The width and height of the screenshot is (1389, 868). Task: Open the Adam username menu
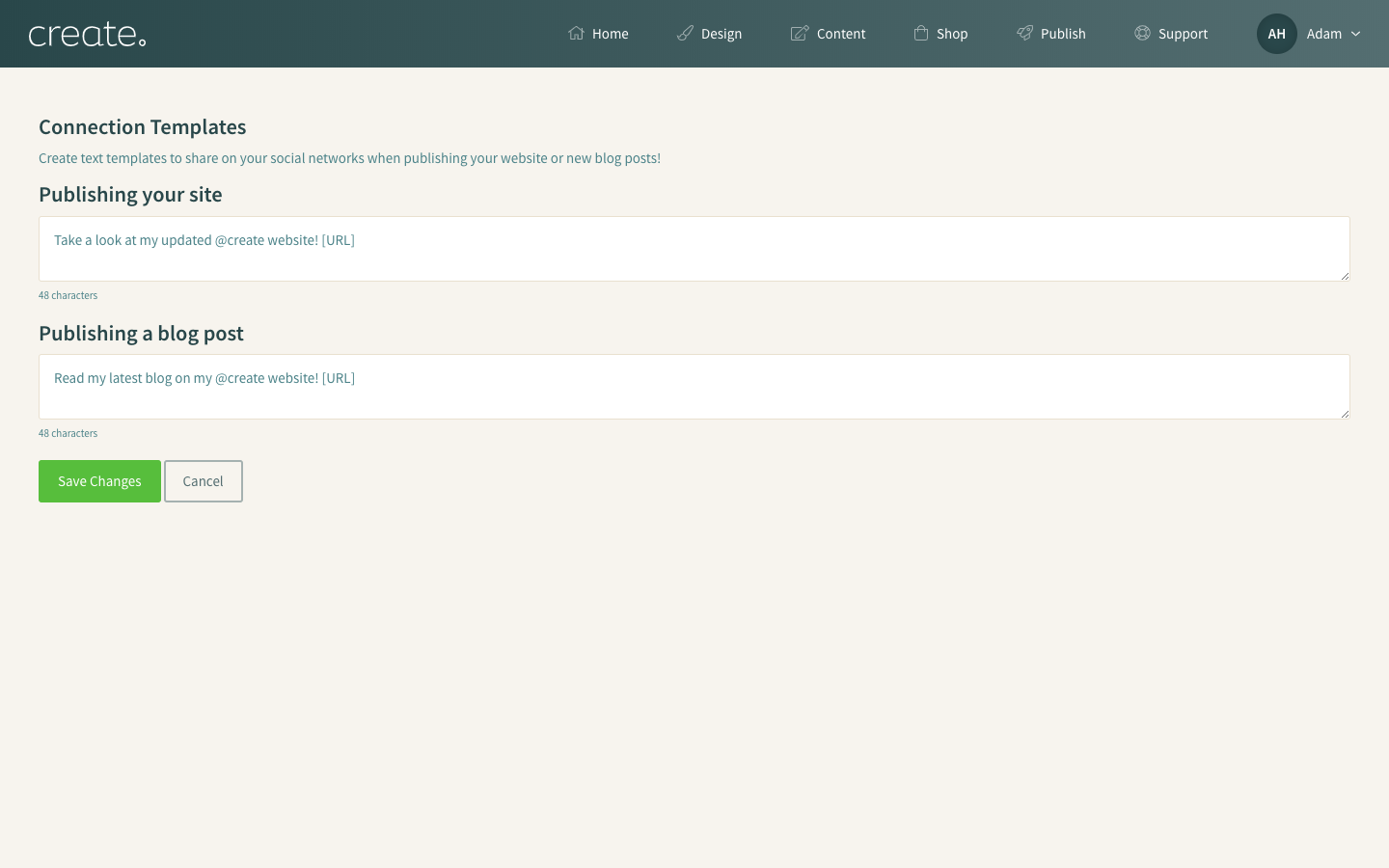tap(1323, 34)
